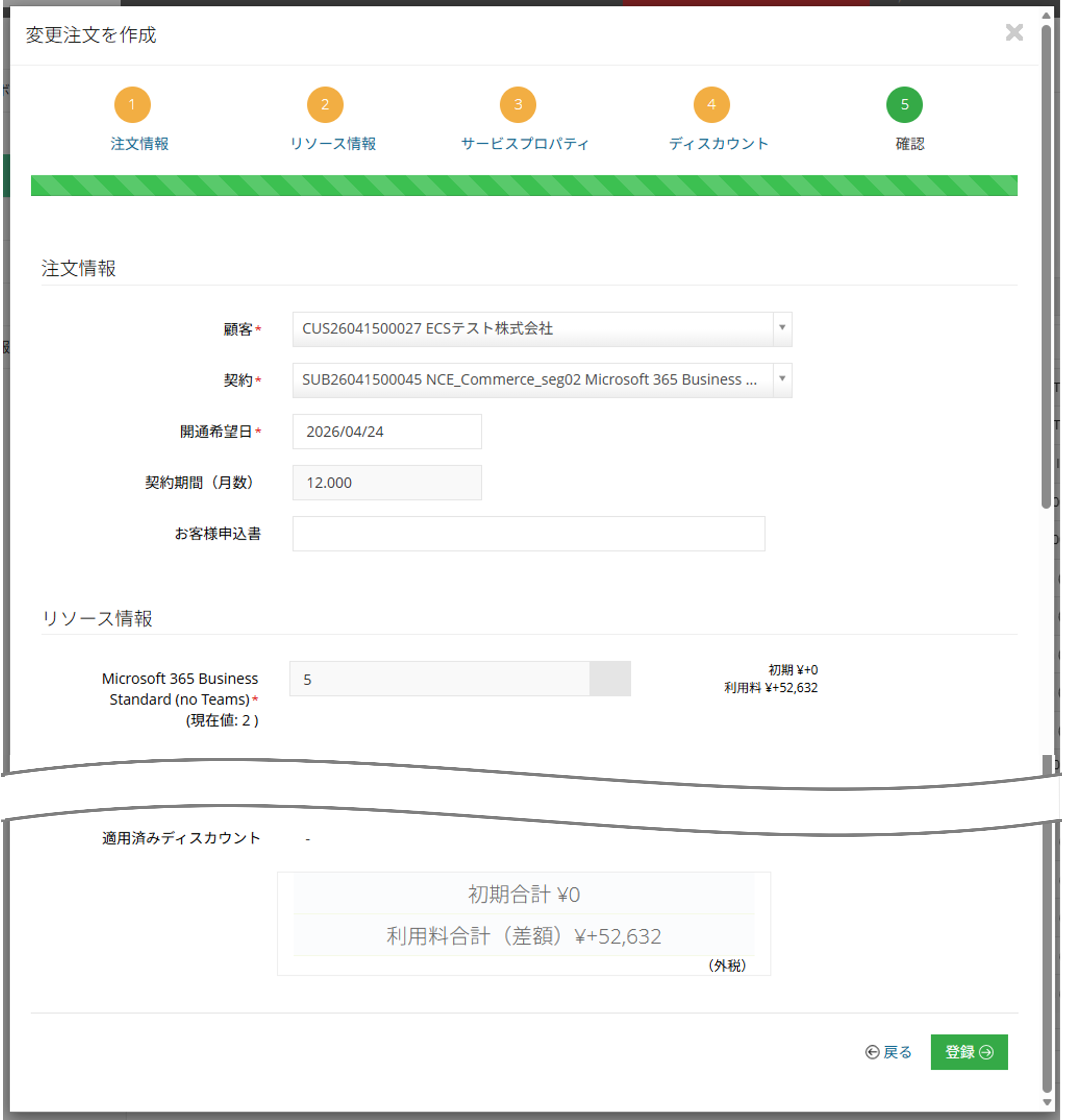Click the 戻る back link
The height and width of the screenshot is (1120, 1065).
(x=889, y=1052)
